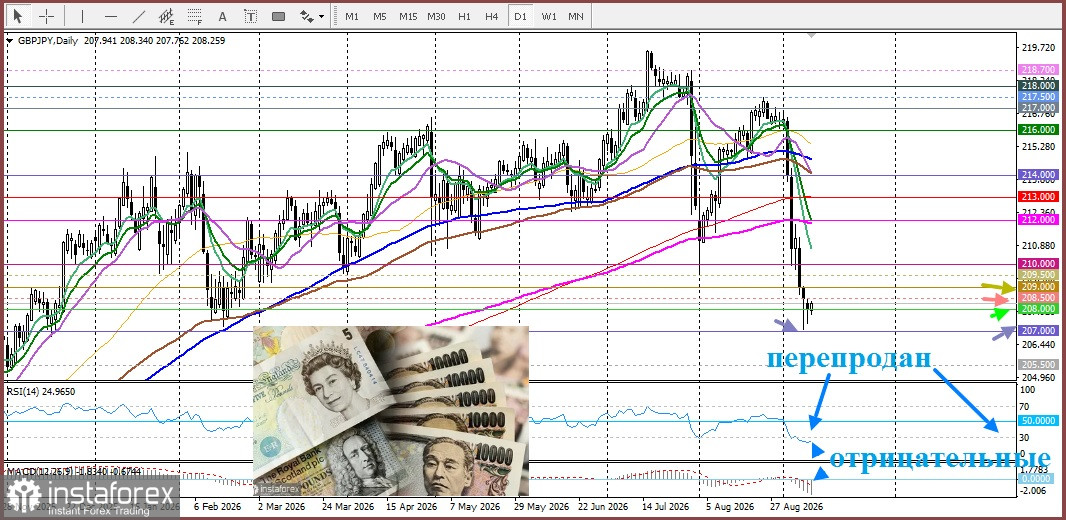Click the 212.000 magenta price level label

coord(1038,220)
